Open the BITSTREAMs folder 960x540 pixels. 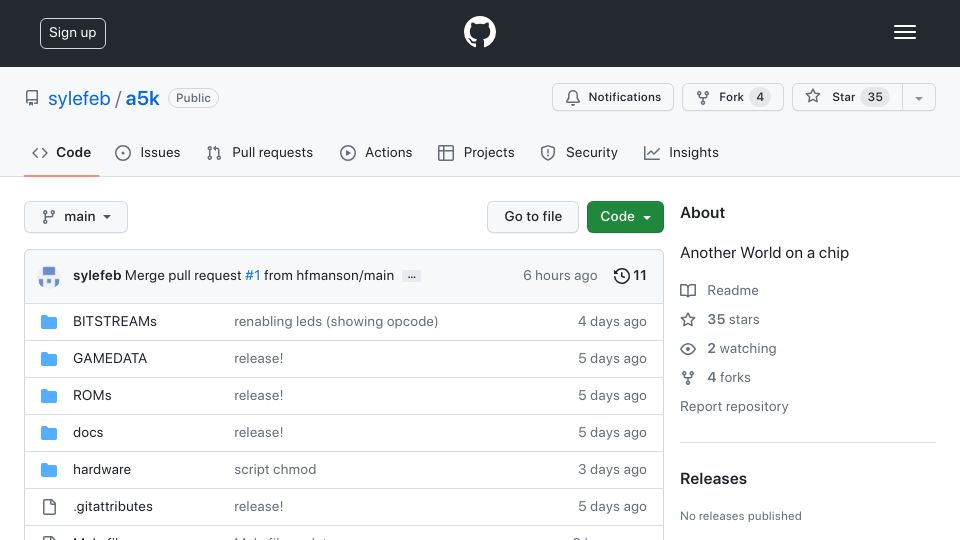[x=114, y=321]
